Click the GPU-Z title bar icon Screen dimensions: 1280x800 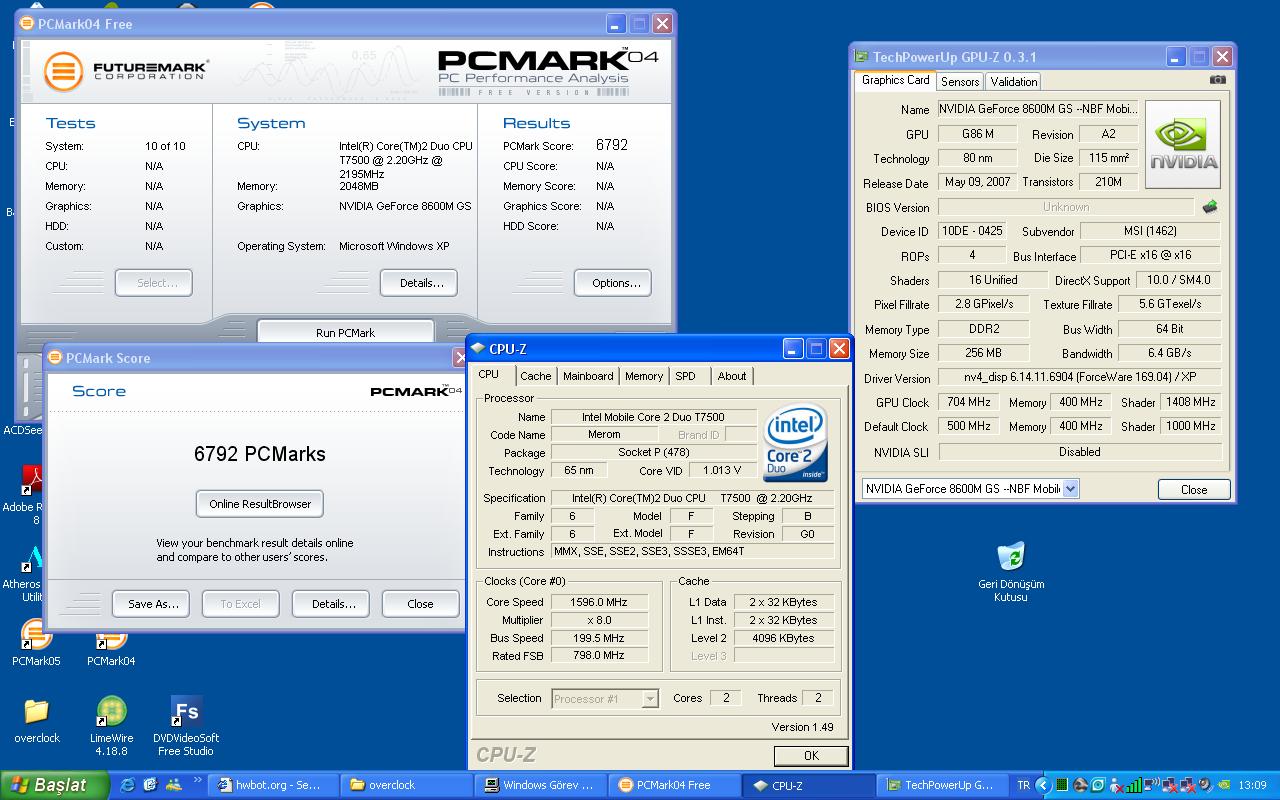861,57
